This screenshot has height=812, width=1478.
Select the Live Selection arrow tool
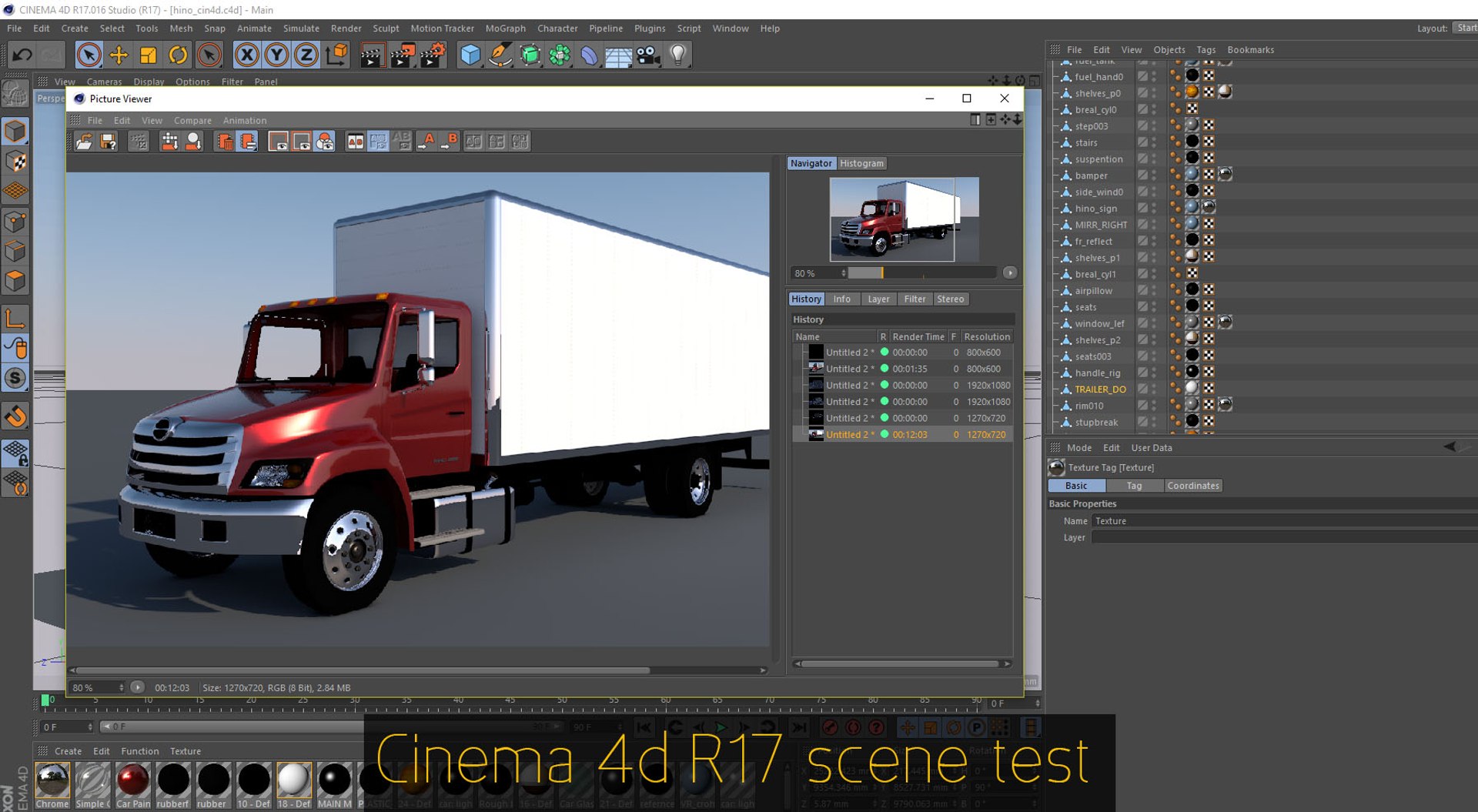[x=89, y=55]
